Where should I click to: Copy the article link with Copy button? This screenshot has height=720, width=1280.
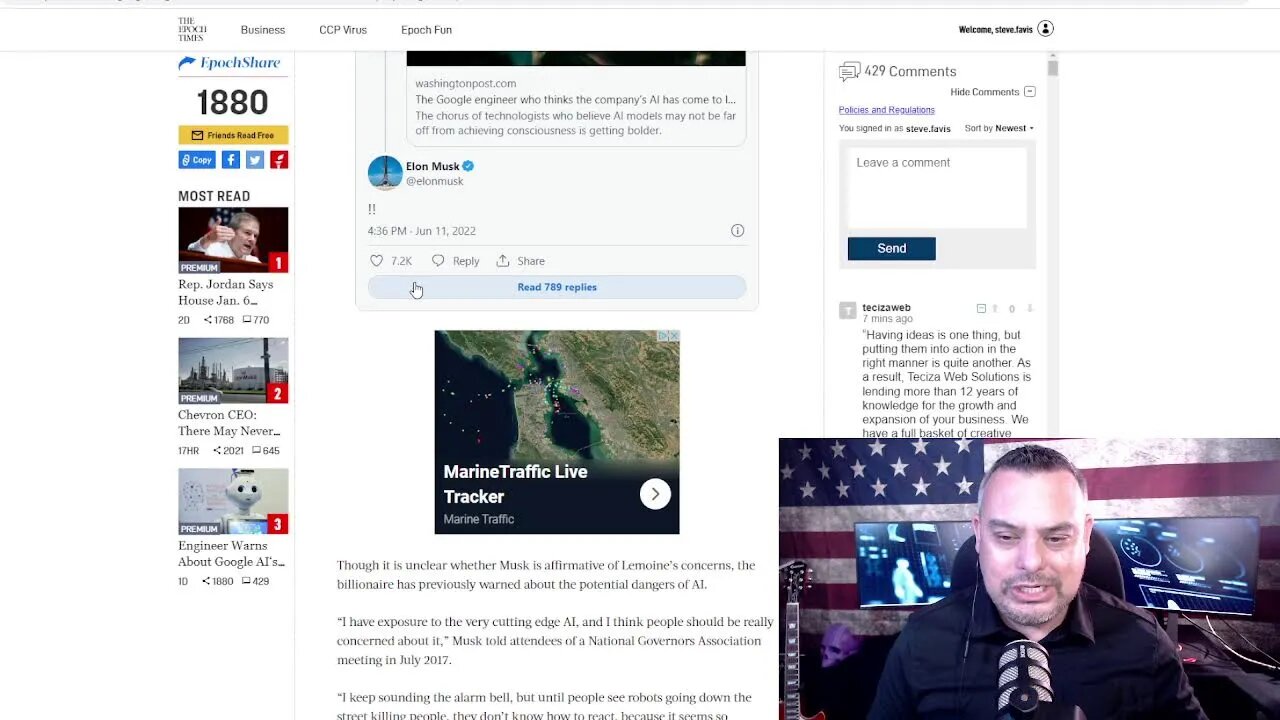(x=197, y=160)
